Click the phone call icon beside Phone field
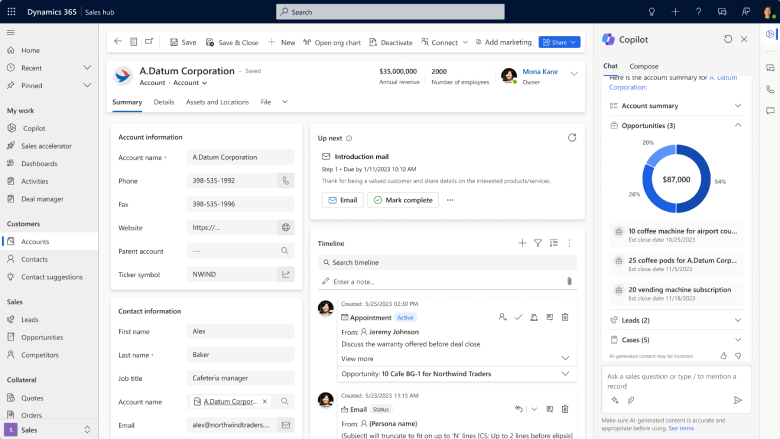The width and height of the screenshot is (780, 439). click(x=285, y=181)
